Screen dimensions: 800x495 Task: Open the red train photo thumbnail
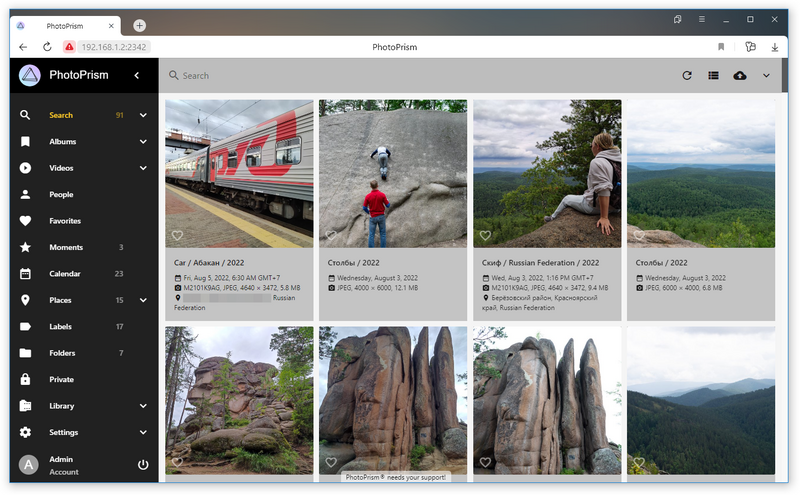239,174
